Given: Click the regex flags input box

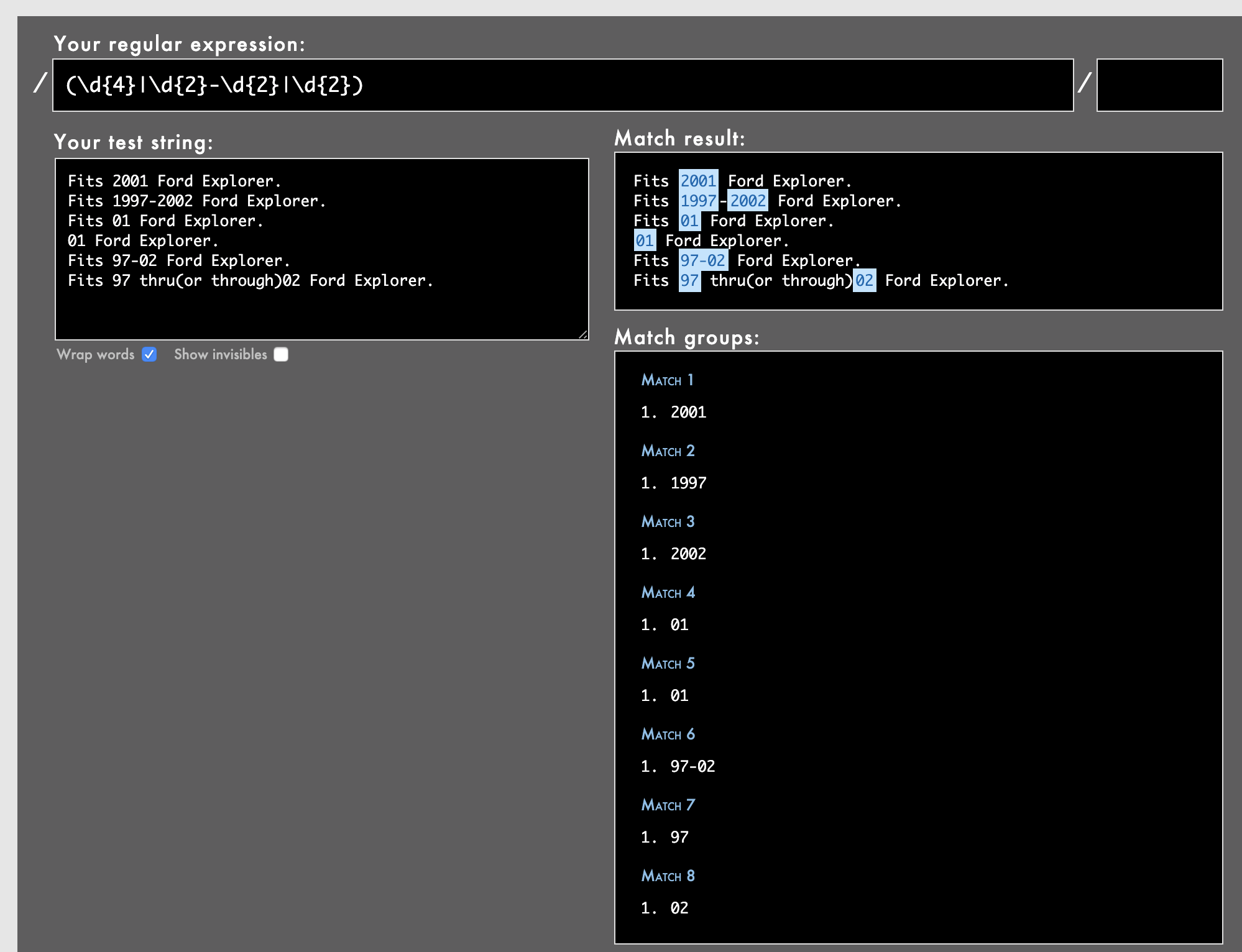Looking at the screenshot, I should 1159,85.
